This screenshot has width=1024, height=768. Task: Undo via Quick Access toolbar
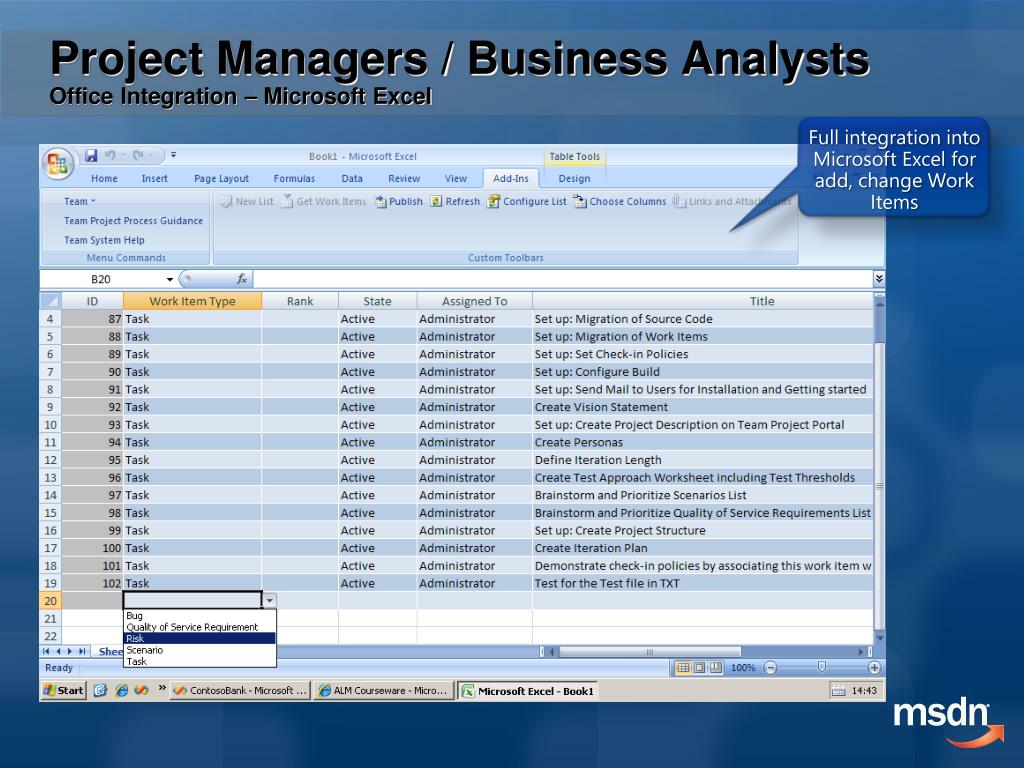pos(110,155)
